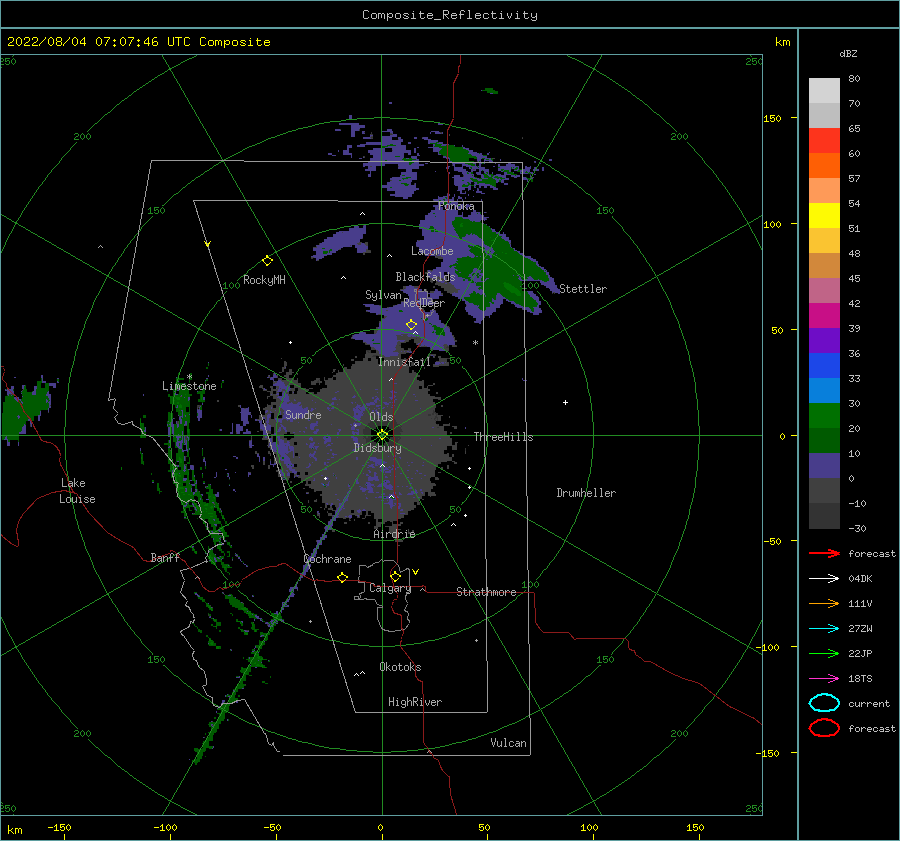Click the Olds label near radar center
The width and height of the screenshot is (900, 841).
coord(381,417)
